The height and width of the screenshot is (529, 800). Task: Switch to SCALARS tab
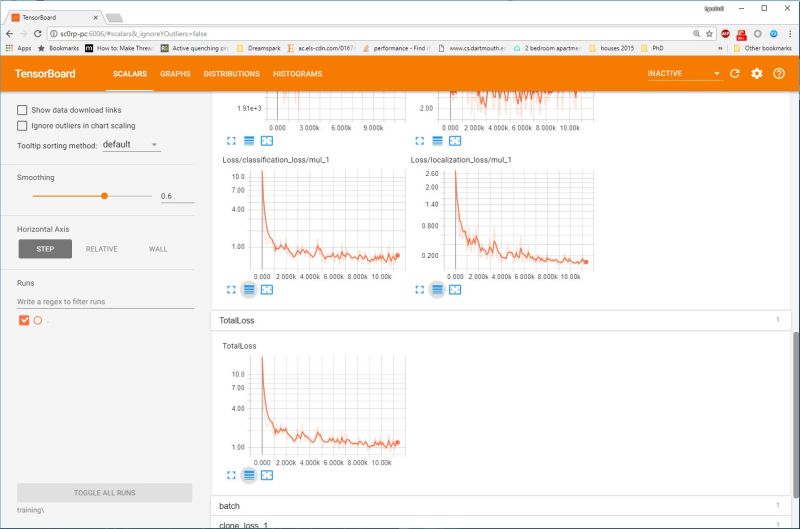pos(130,73)
